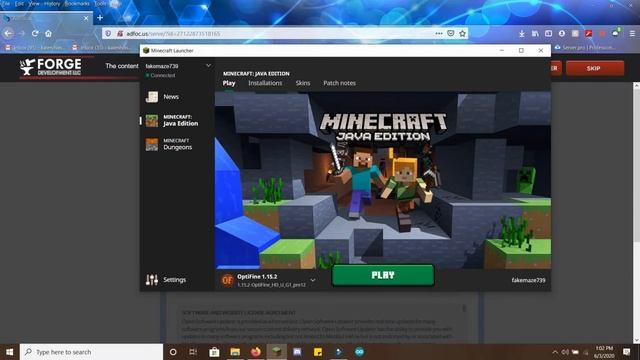The width and height of the screenshot is (640, 360).
Task: Open the Firefox View menu
Action: 34,3
